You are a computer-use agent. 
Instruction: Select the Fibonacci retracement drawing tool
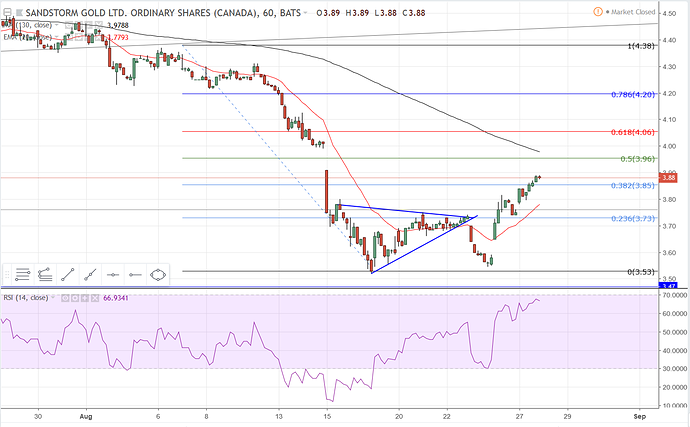point(23,272)
